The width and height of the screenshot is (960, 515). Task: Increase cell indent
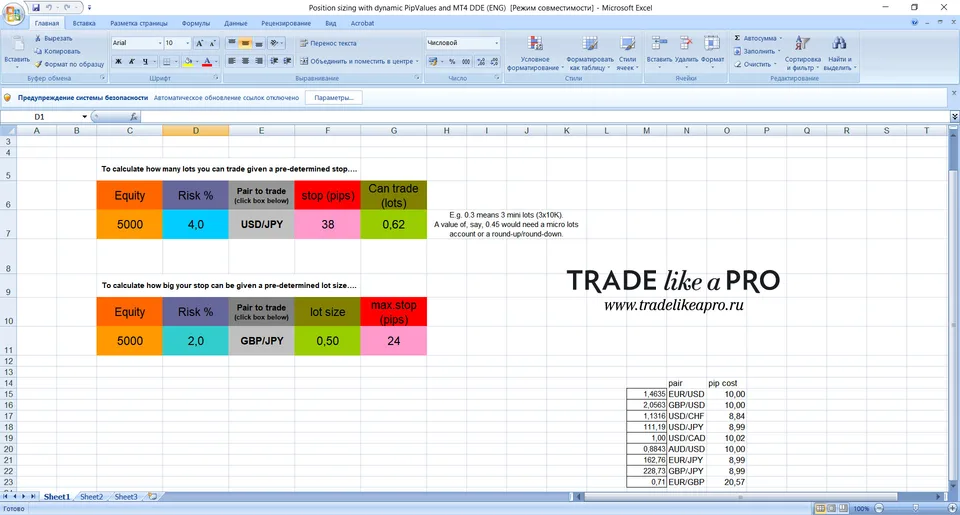287,61
